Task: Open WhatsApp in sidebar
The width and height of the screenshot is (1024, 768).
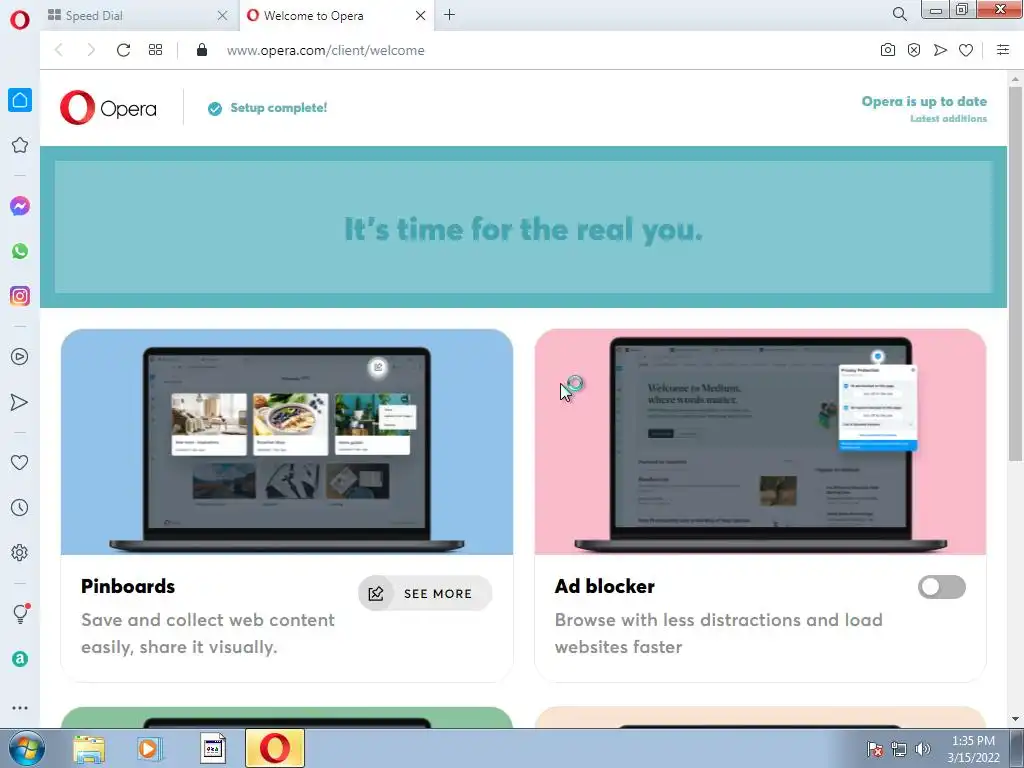Action: coord(20,251)
